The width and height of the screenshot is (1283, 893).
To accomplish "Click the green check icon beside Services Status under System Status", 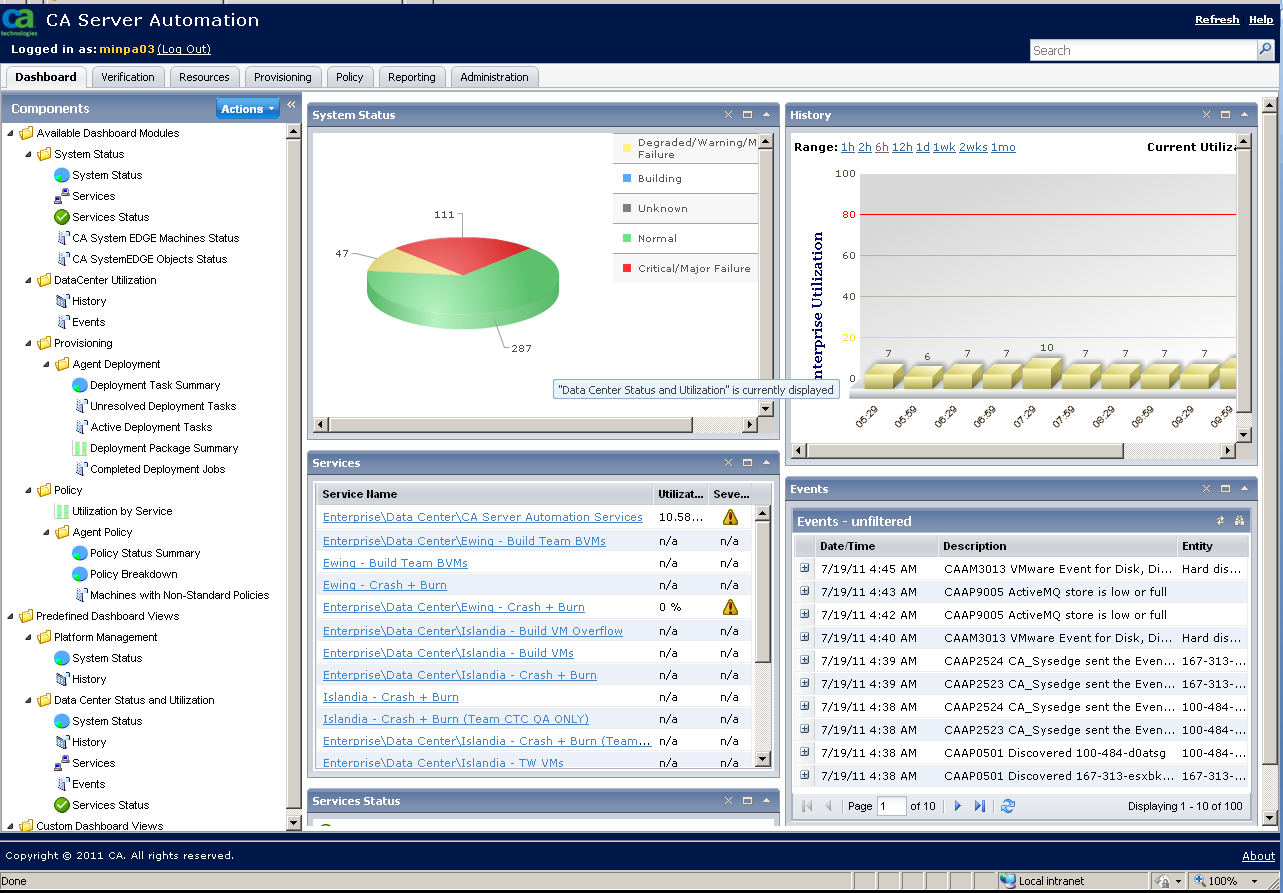I will point(62,217).
